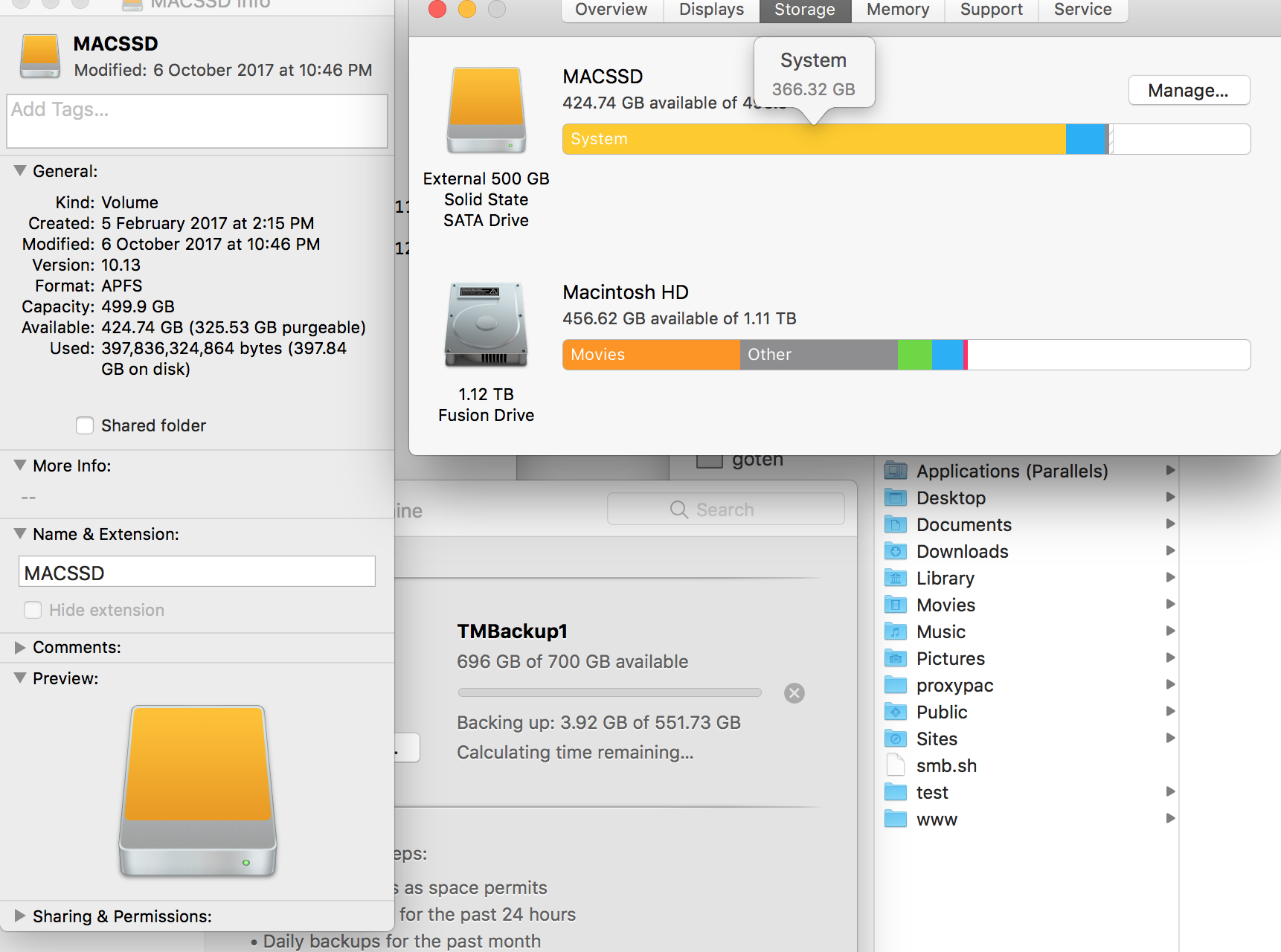Select the Pictures folder icon
This screenshot has height=952, width=1281.
pyautogui.click(x=896, y=658)
